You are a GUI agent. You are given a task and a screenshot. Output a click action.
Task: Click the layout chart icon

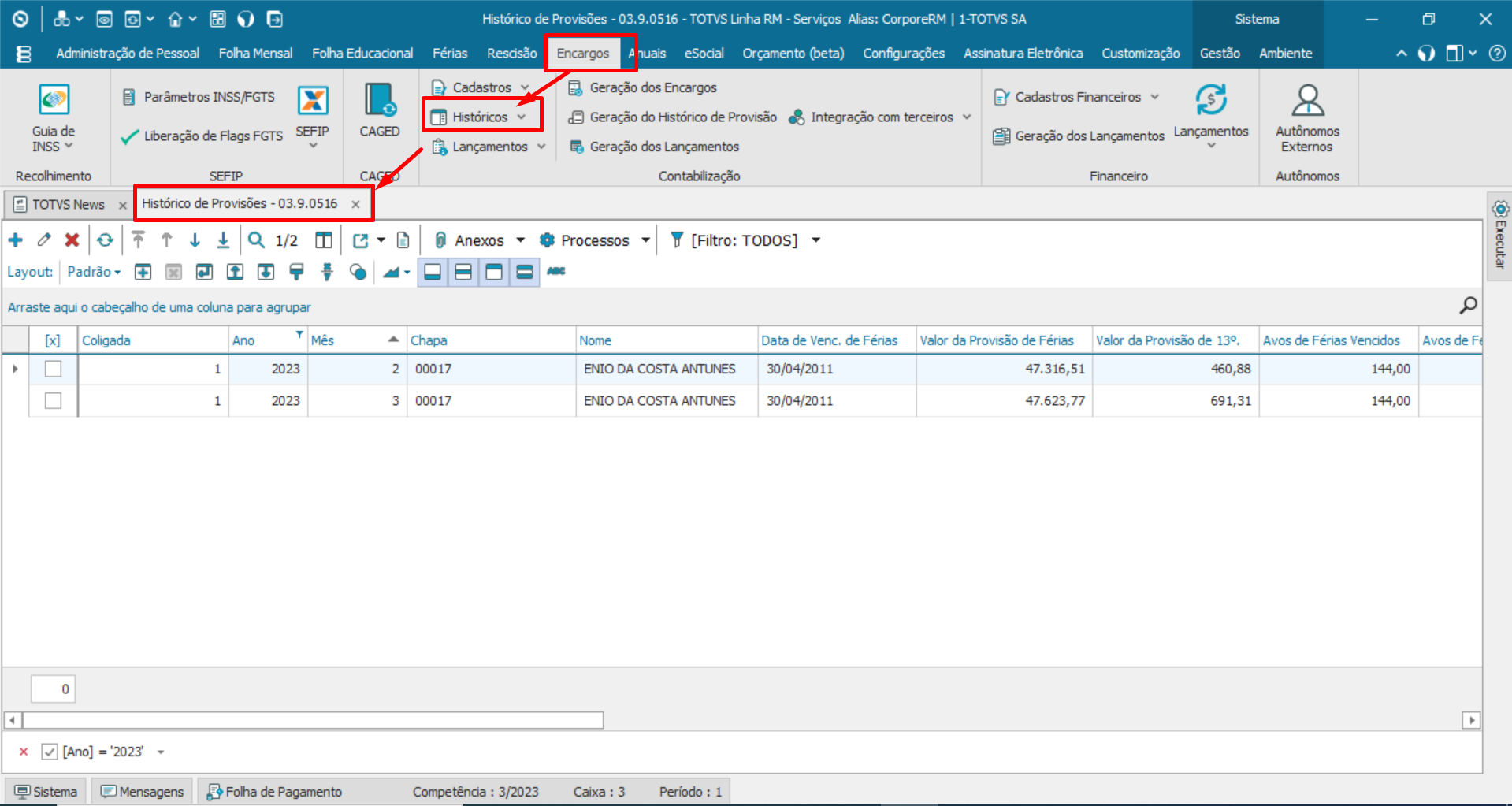coord(392,273)
